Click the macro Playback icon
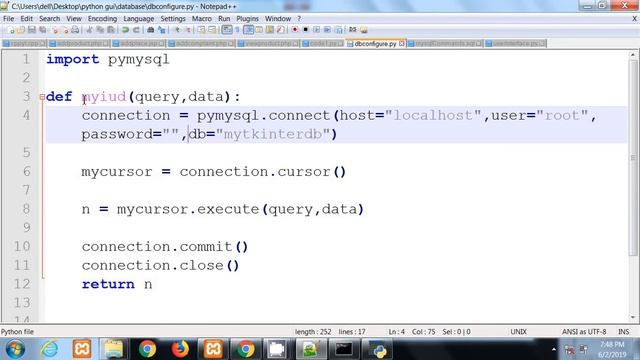Screen dimensions: 640x360 point(317,30)
